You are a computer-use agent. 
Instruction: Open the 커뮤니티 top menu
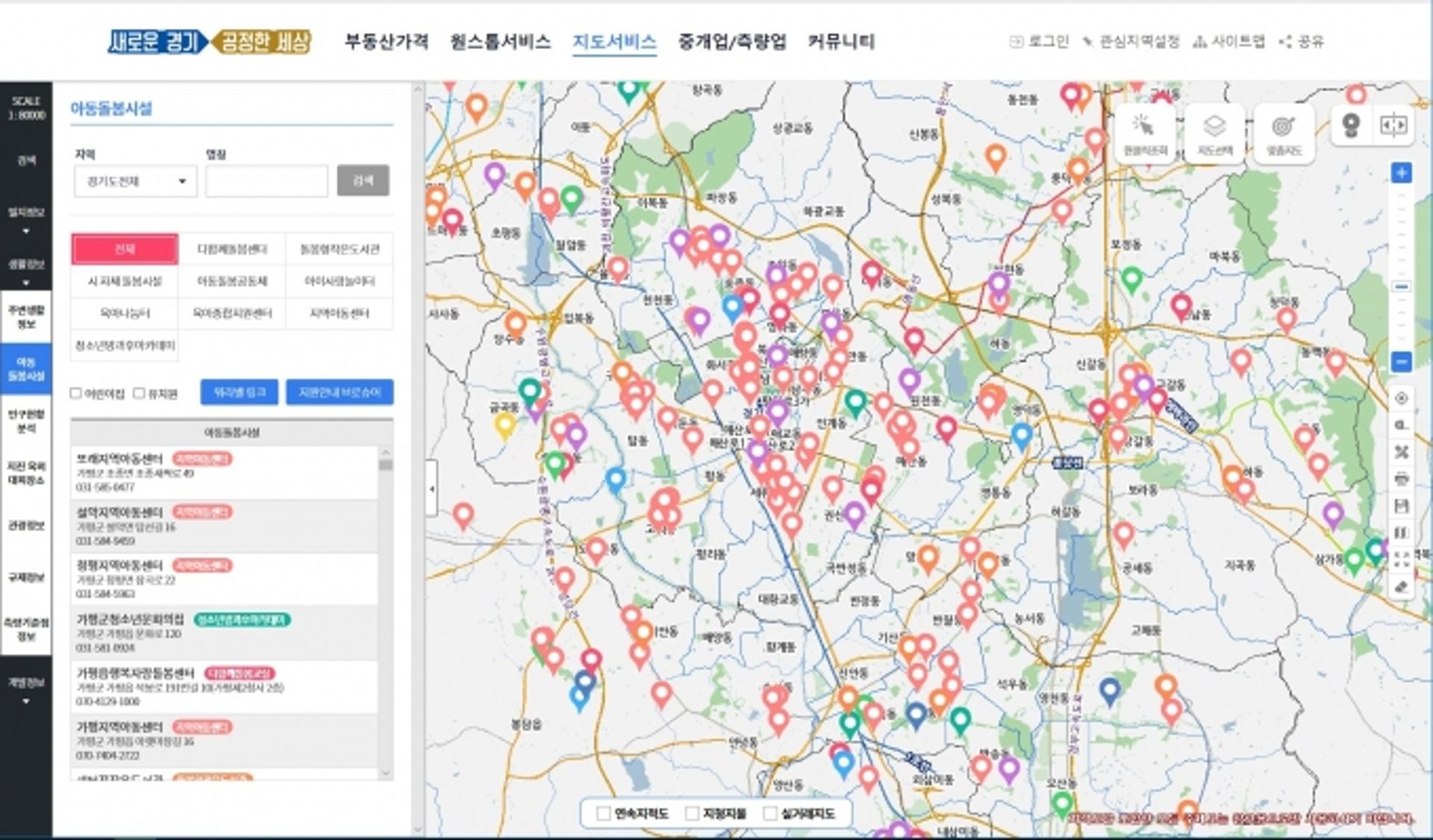tap(841, 42)
